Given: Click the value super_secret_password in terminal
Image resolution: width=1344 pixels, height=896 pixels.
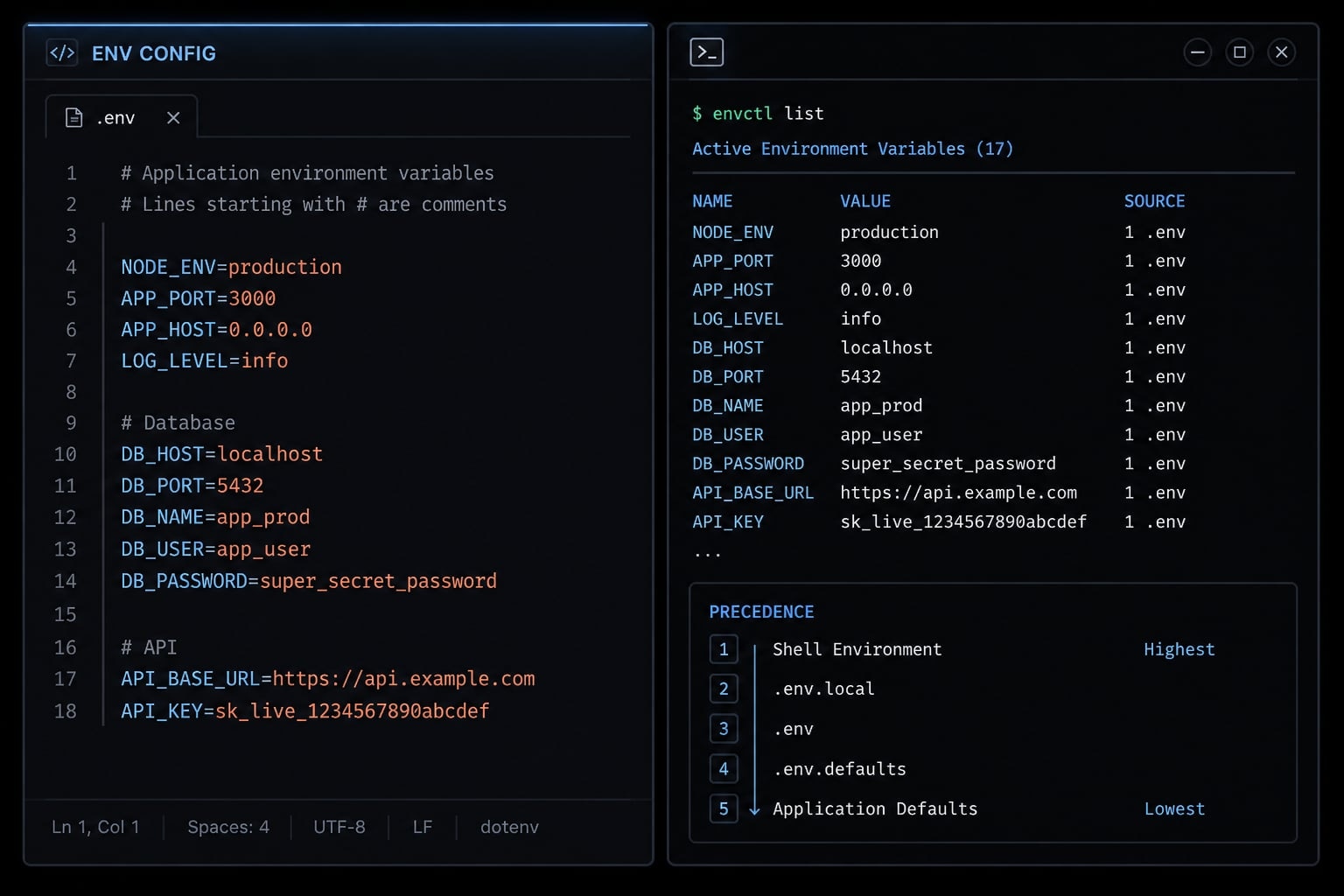Looking at the screenshot, I should point(948,464).
